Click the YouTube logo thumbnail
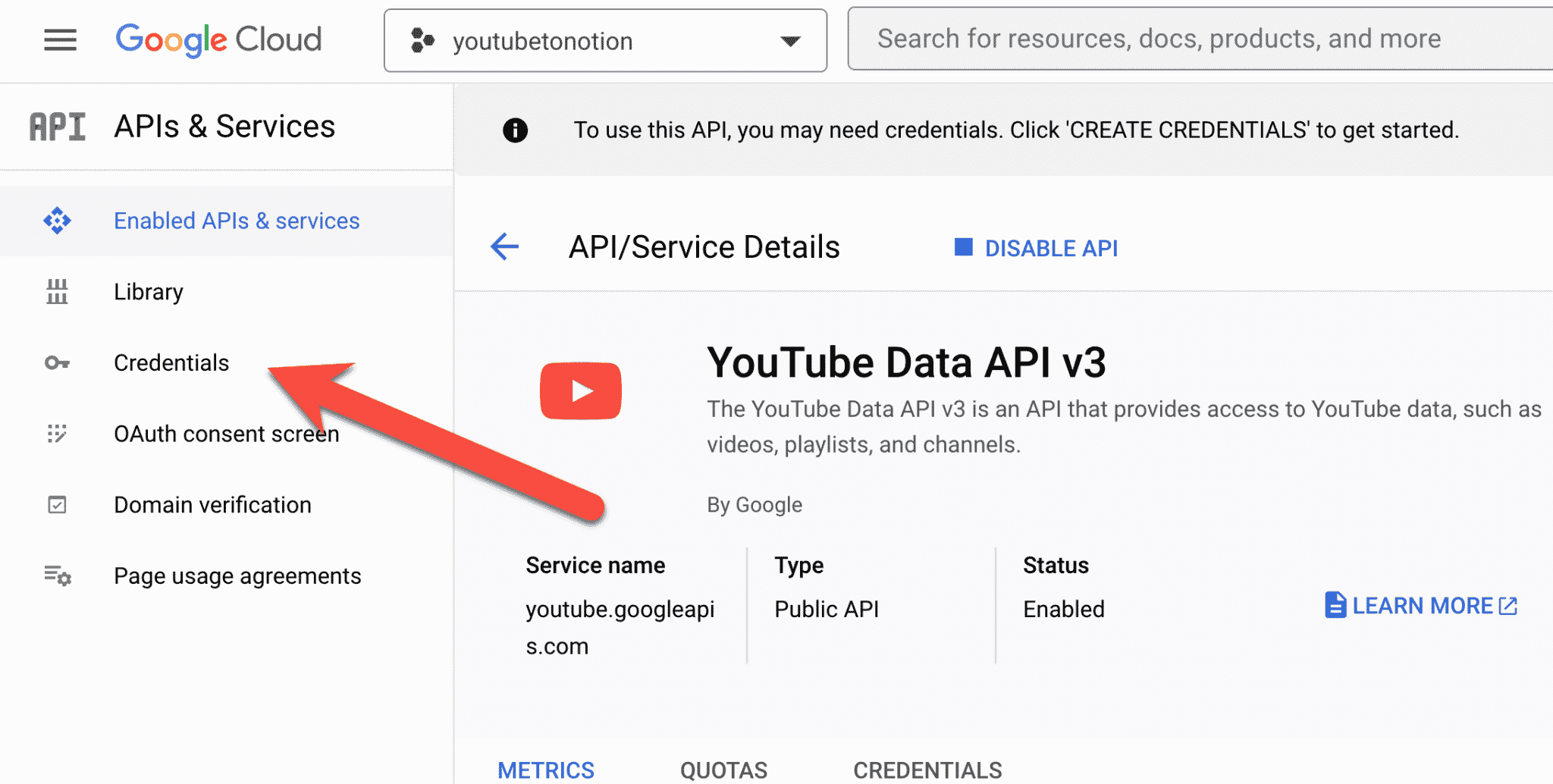Viewport: 1553px width, 784px height. point(580,390)
